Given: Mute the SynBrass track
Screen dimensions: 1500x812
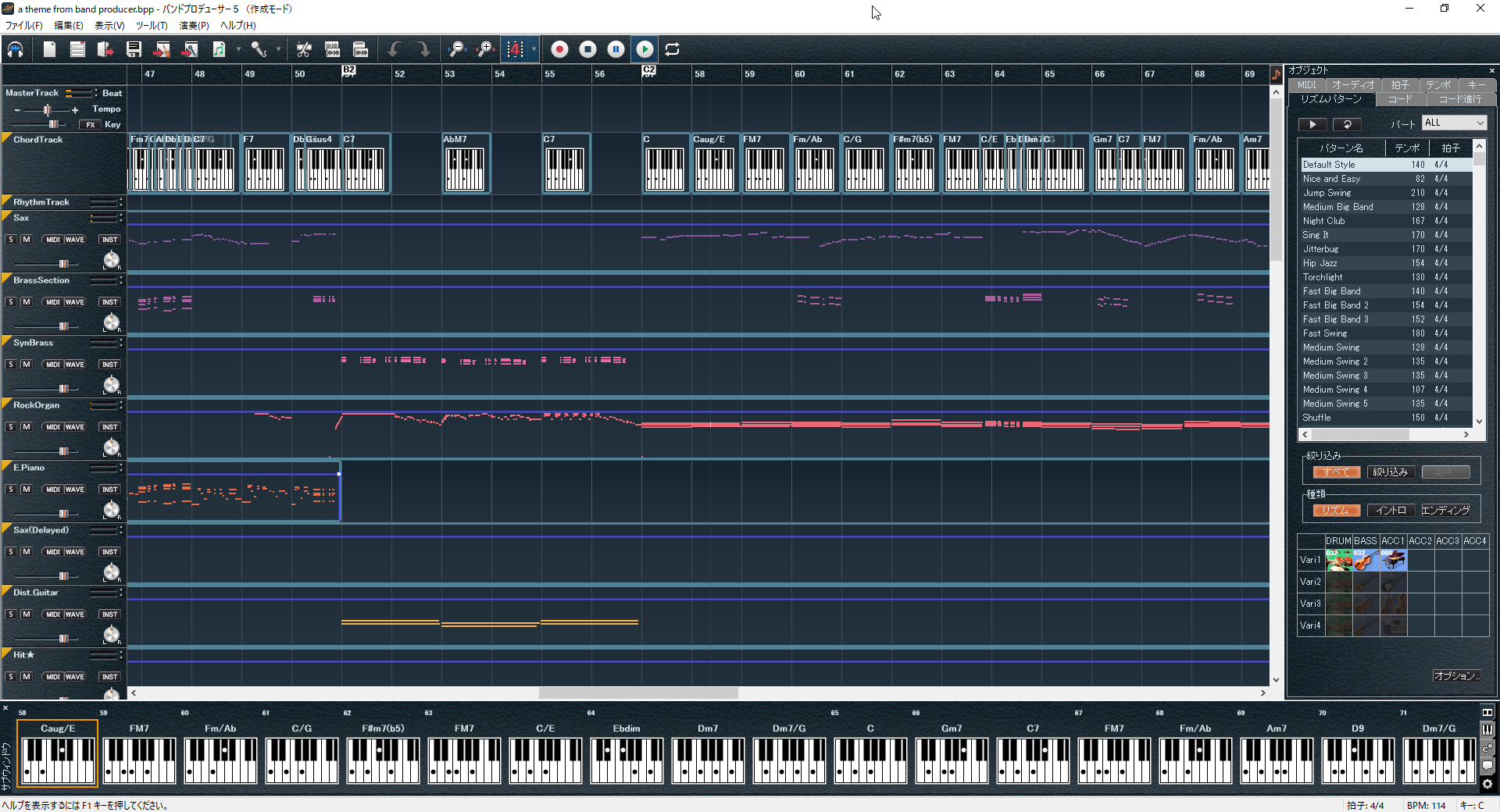Looking at the screenshot, I should click(x=26, y=365).
